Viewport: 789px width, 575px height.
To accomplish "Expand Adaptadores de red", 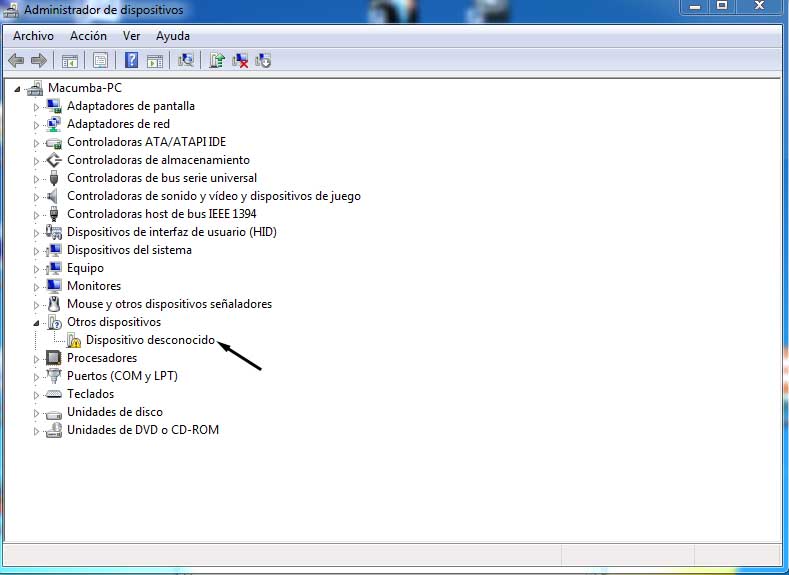I will (x=36, y=125).
